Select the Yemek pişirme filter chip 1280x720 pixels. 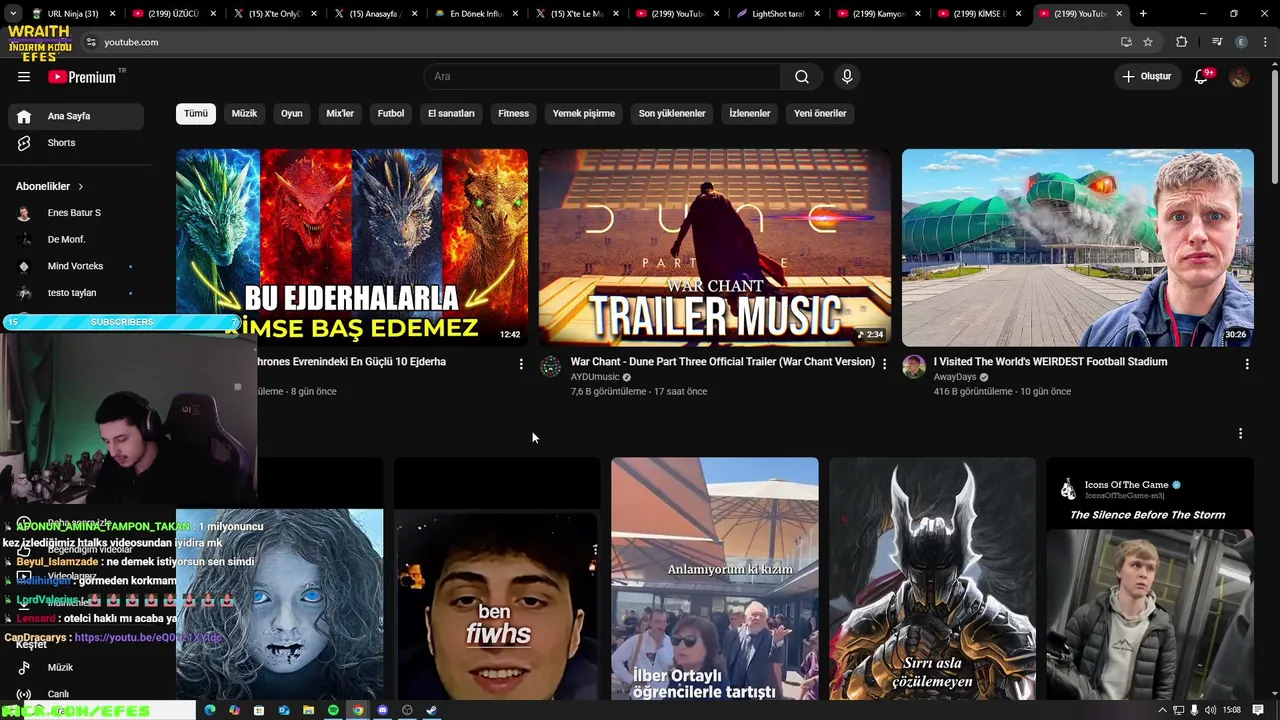tap(584, 113)
